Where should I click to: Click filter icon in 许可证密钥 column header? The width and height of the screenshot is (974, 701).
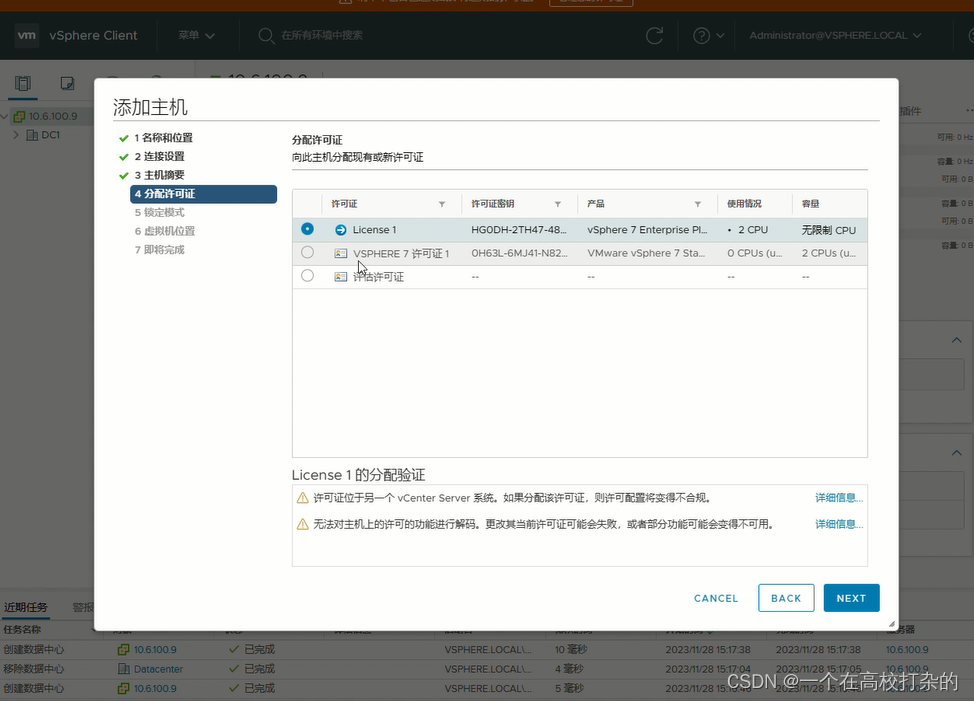[558, 204]
